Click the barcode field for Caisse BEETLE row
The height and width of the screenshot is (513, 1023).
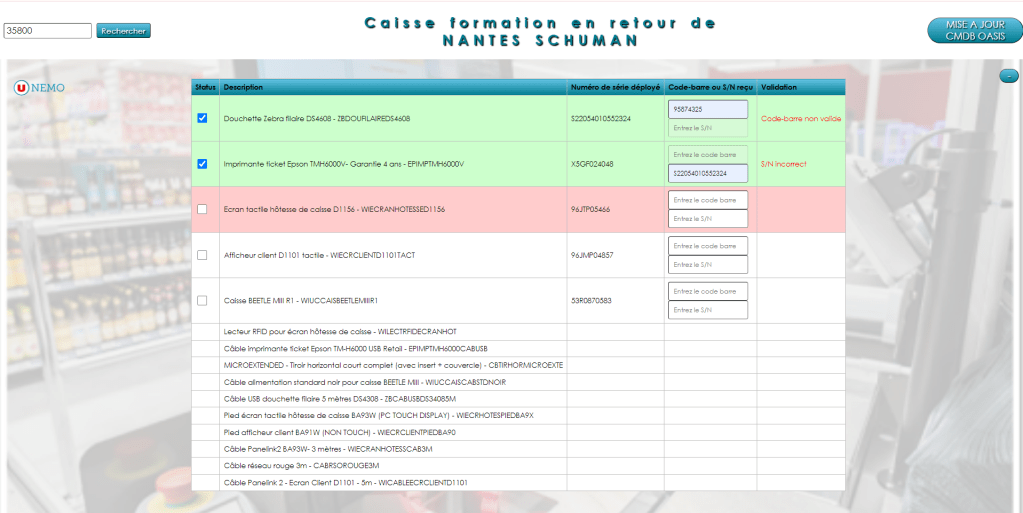[x=707, y=291]
